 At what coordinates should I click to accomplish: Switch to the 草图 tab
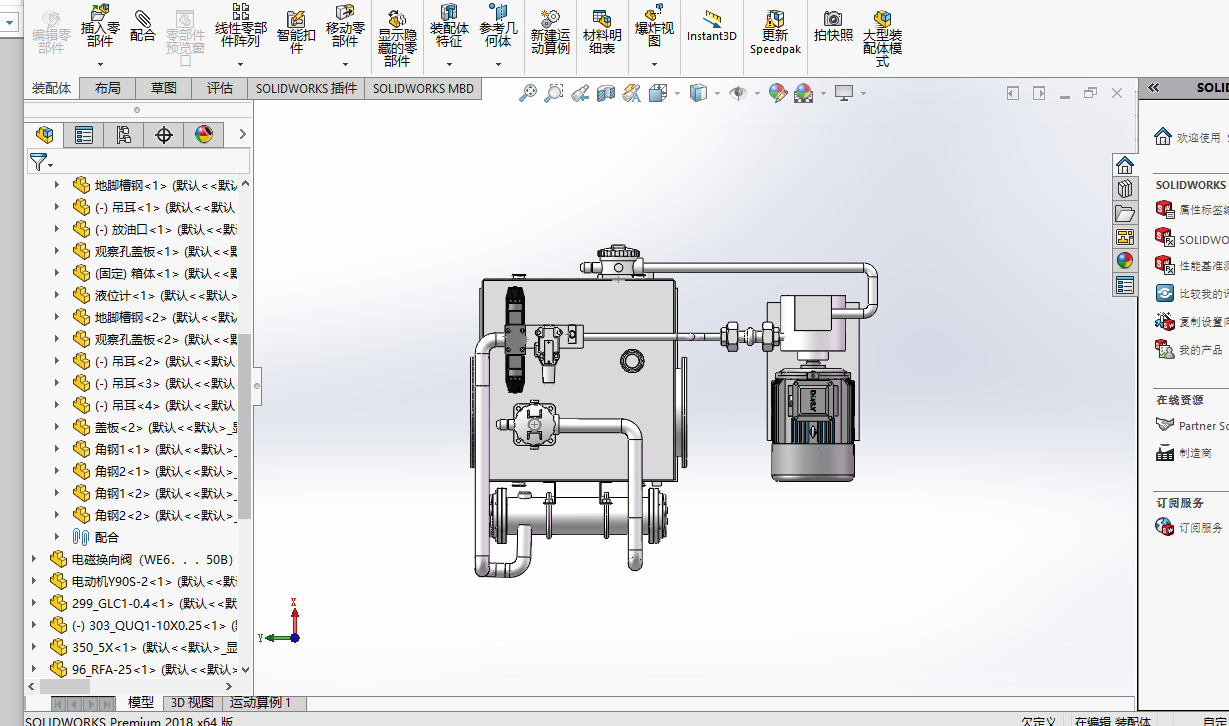point(164,88)
